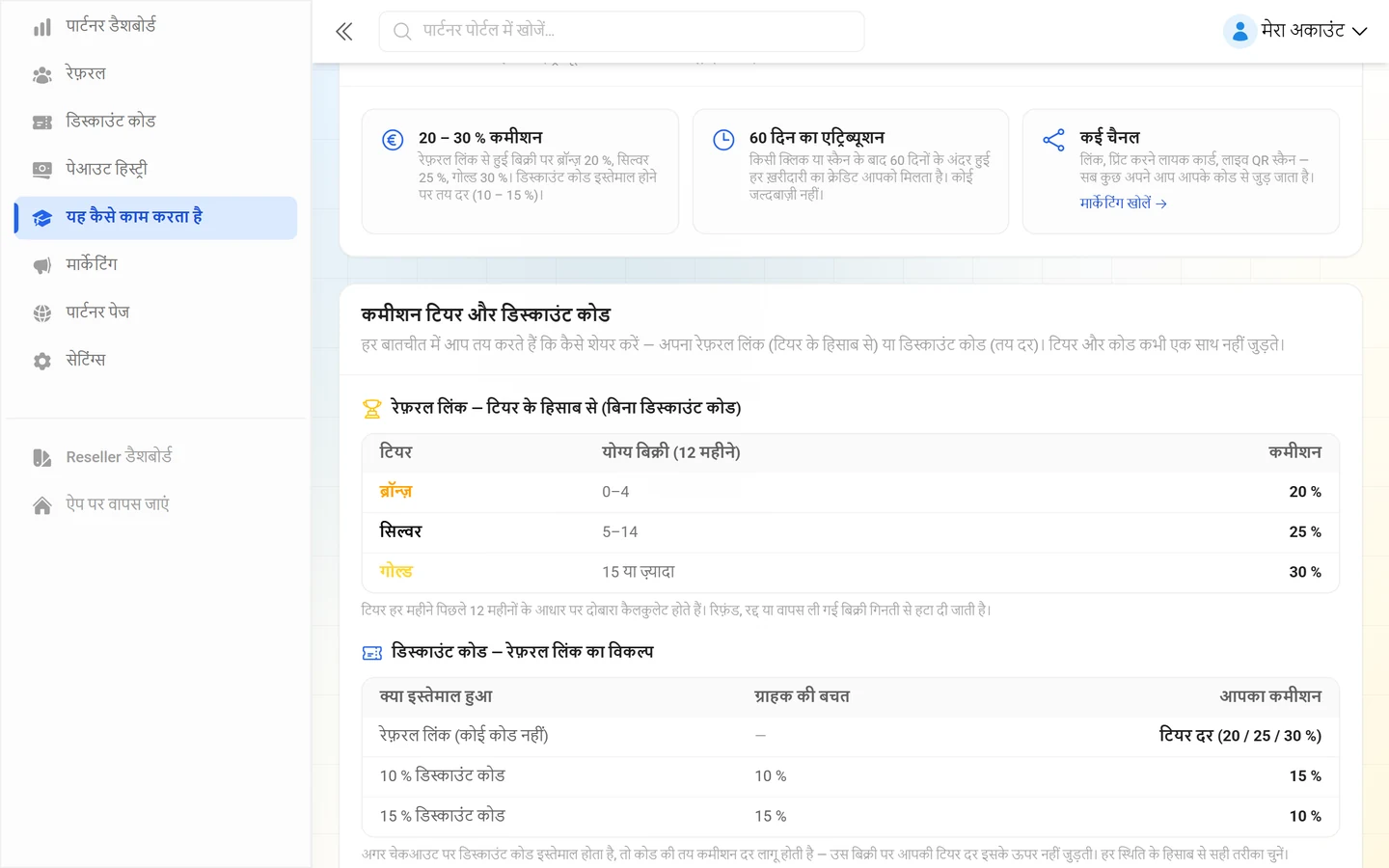Click the ticket icon beside डिस्काउंट कोड heading
Image resolution: width=1389 pixels, height=868 pixels.
click(x=372, y=653)
